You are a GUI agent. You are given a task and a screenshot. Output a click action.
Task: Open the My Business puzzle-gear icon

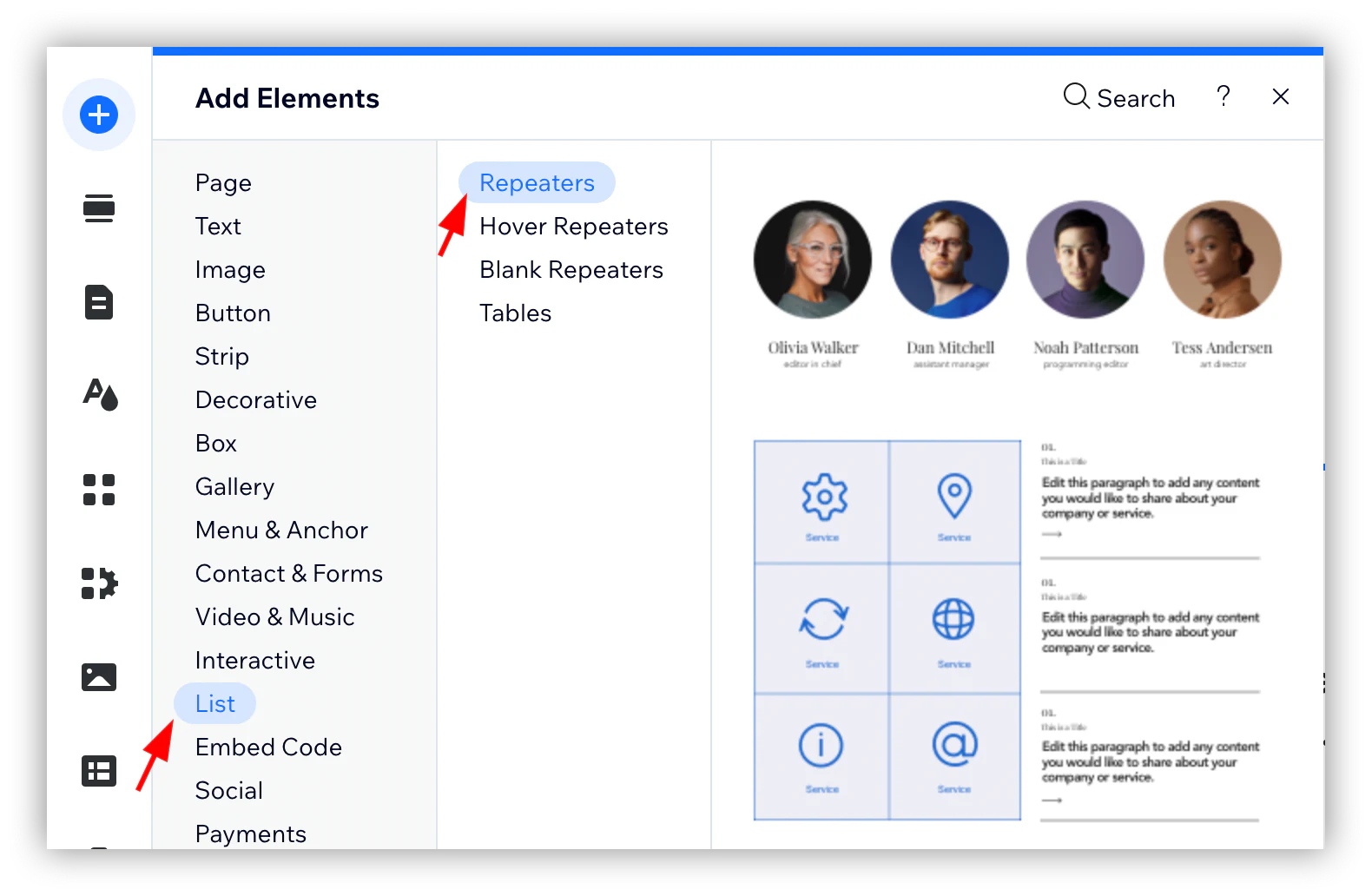click(x=99, y=583)
